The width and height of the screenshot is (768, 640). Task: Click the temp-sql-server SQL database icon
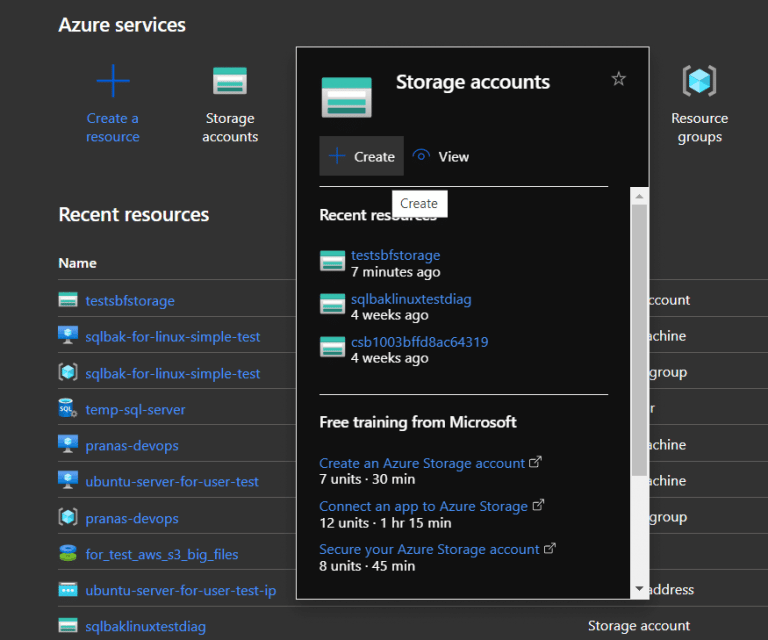pyautogui.click(x=68, y=409)
